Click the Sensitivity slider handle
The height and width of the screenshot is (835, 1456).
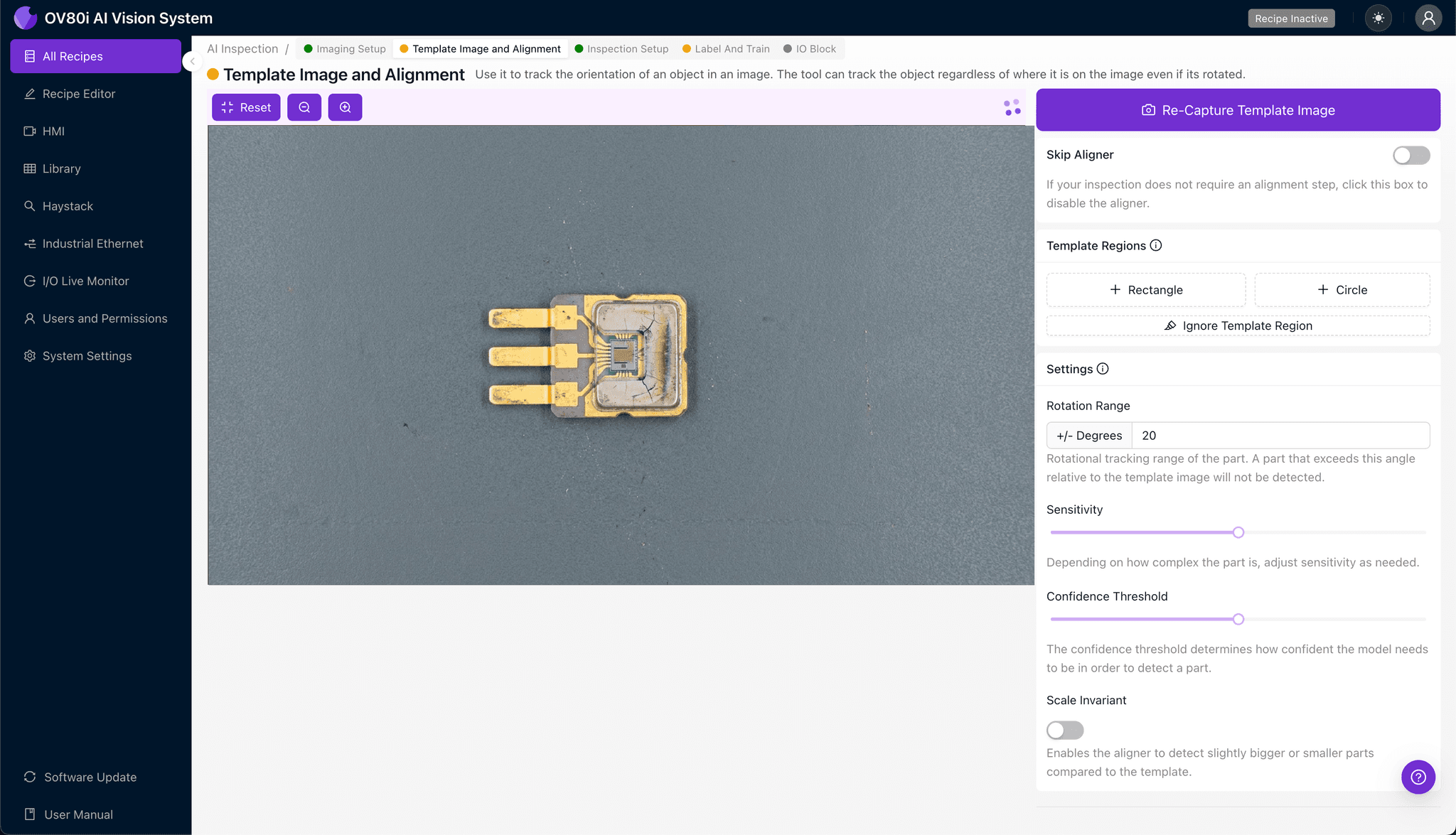1238,532
